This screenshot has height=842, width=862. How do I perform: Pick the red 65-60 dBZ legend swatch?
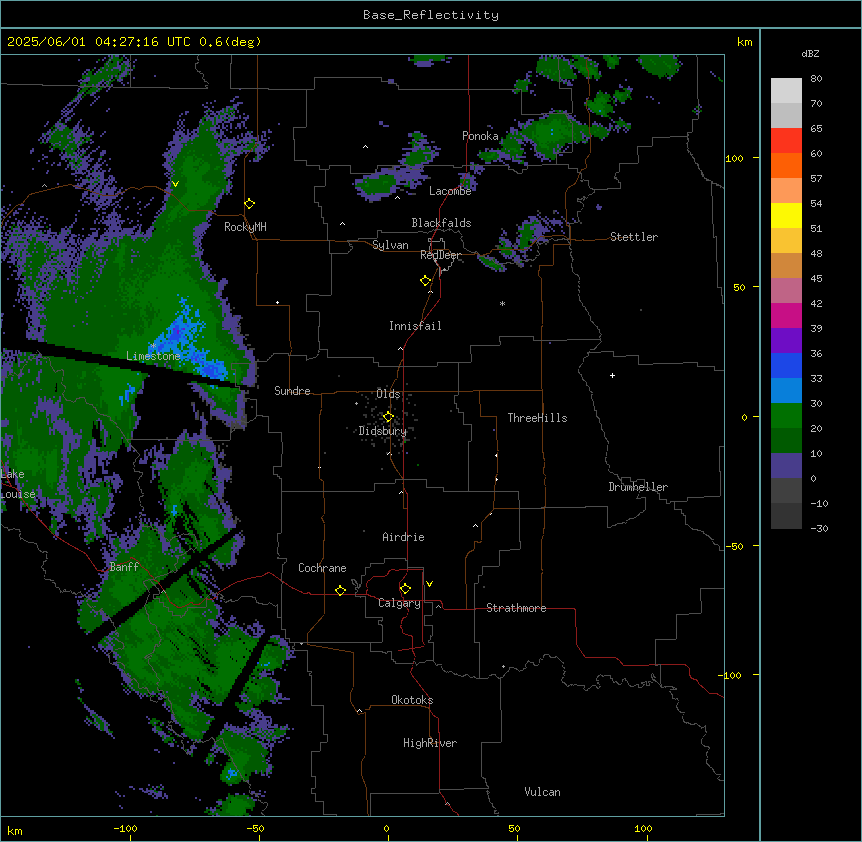click(786, 141)
